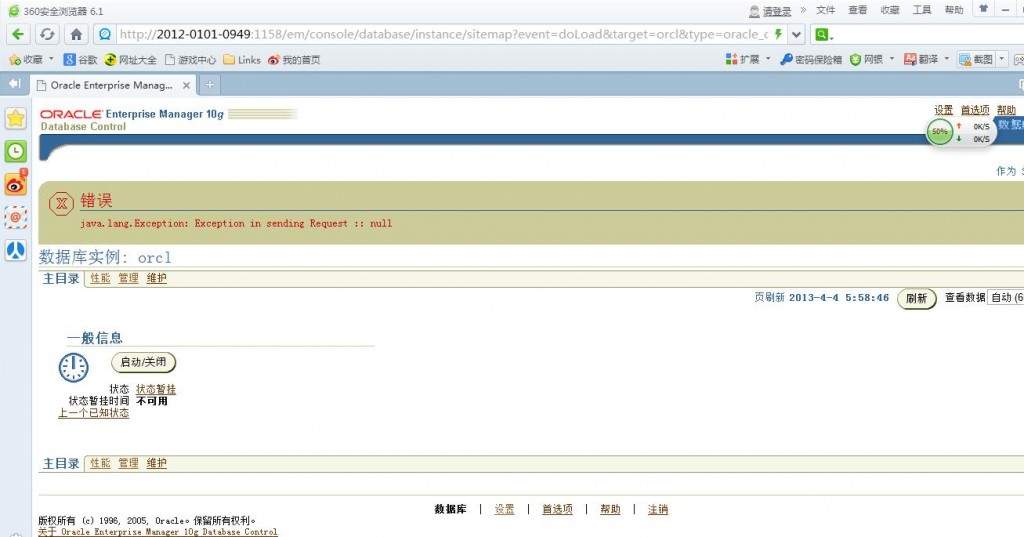Click the site security icon in address bar
Screen dimensions: 1024x537
(104, 34)
